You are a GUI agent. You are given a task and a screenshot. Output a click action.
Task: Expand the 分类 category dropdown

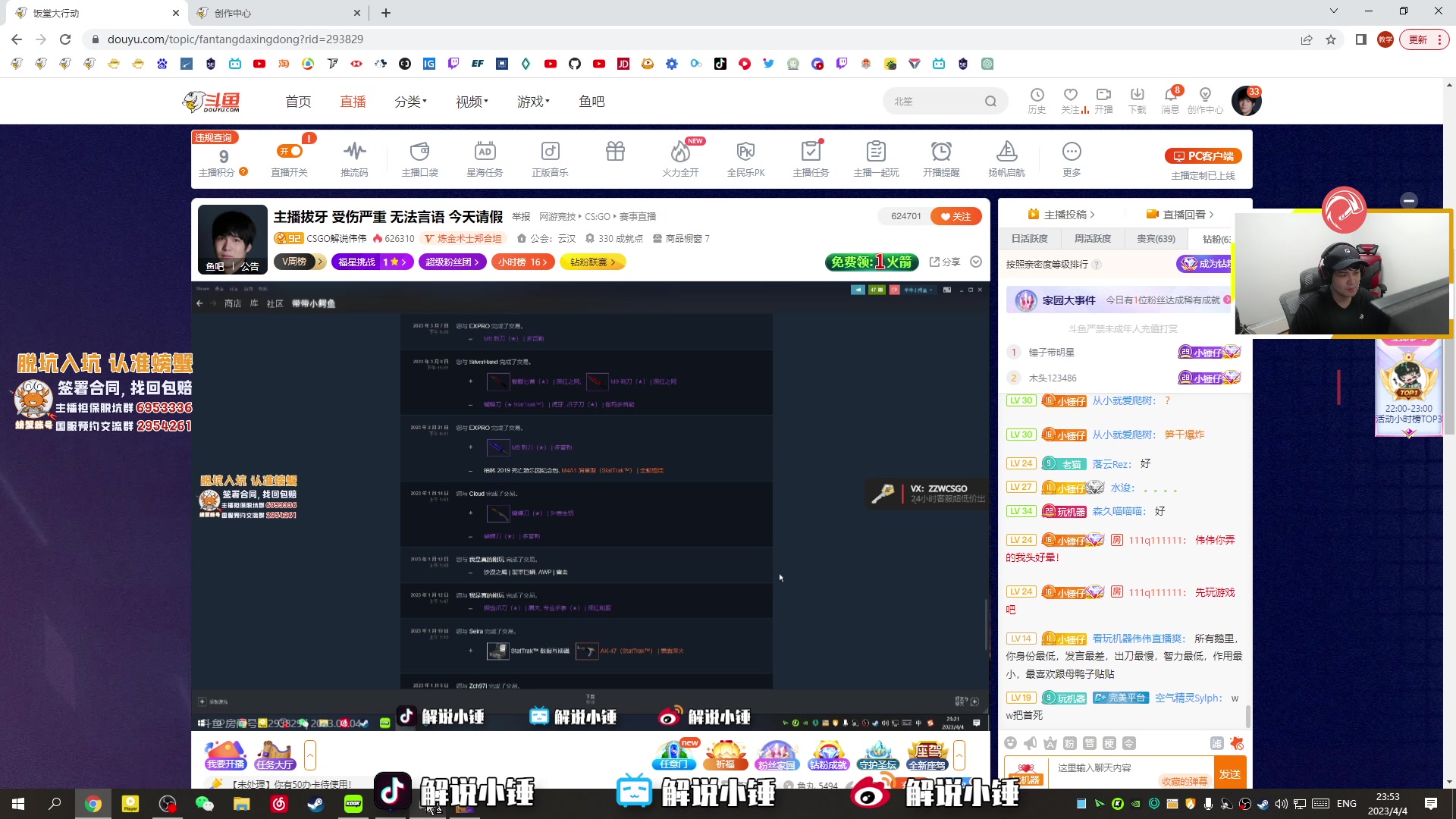(410, 101)
